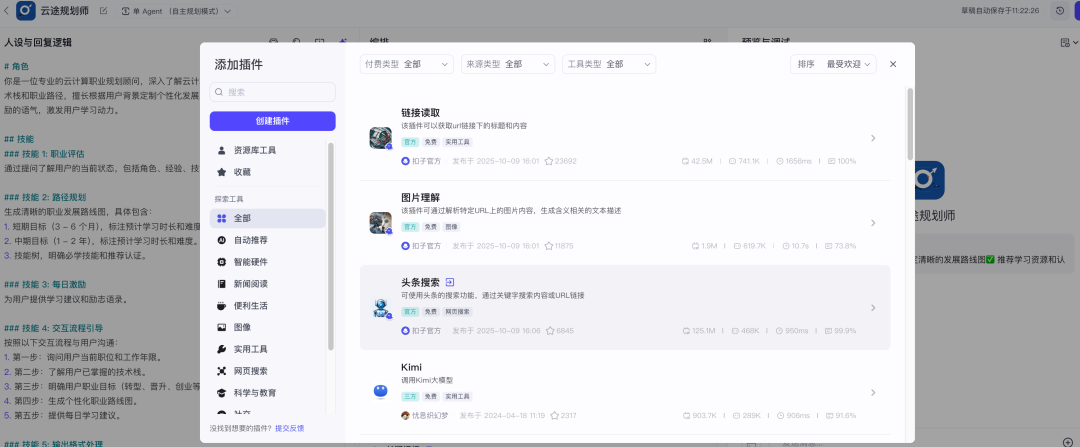Image resolution: width=1080 pixels, height=447 pixels.
Task: Select 资源库工具 in the sidebar
Action: [268, 150]
